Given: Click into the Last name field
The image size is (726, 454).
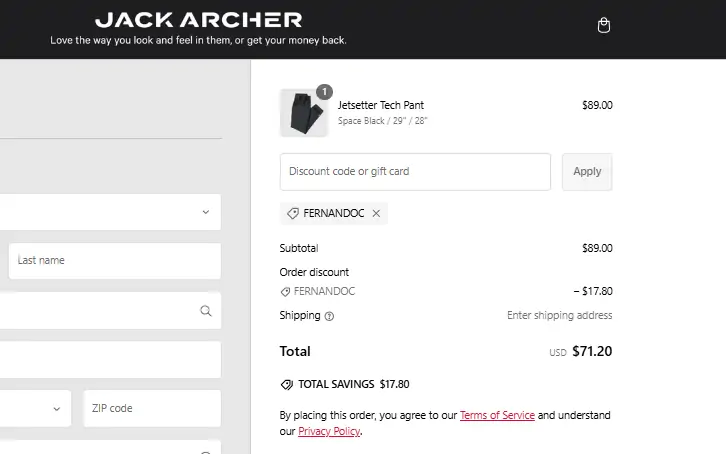Looking at the screenshot, I should [114, 260].
